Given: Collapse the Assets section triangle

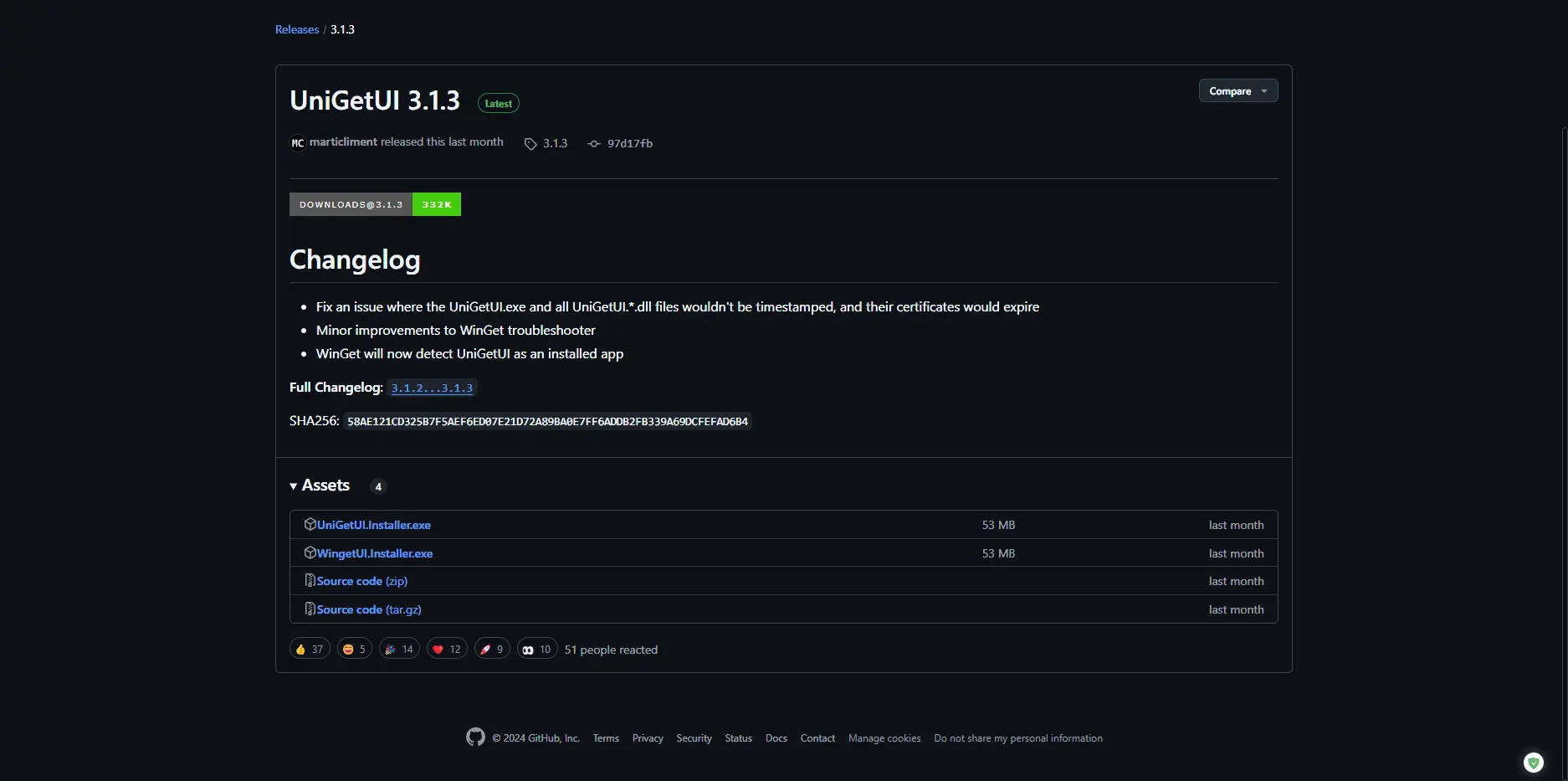Looking at the screenshot, I should pos(294,486).
